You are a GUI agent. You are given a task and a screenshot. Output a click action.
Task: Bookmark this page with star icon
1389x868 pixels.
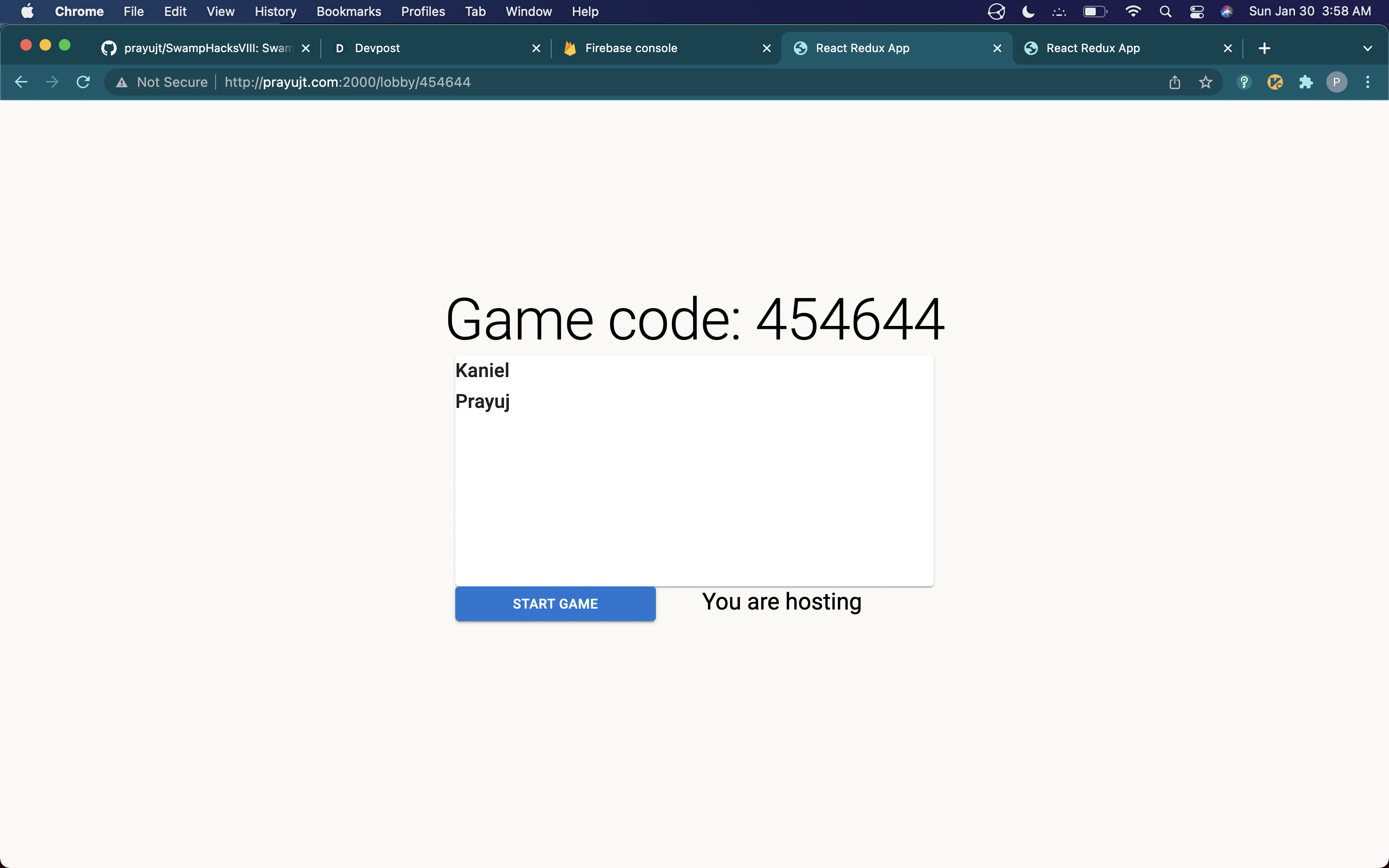(1205, 82)
